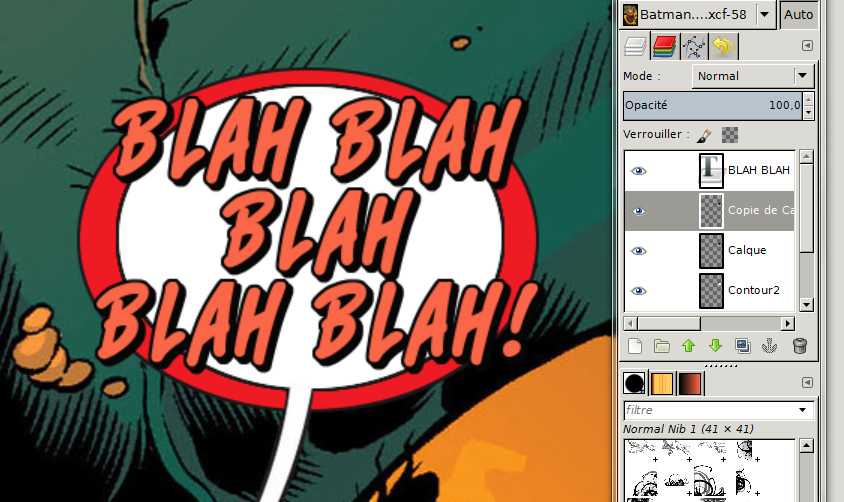Switch to the Layers tab
Viewport: 844px width, 502px height.
coord(635,46)
